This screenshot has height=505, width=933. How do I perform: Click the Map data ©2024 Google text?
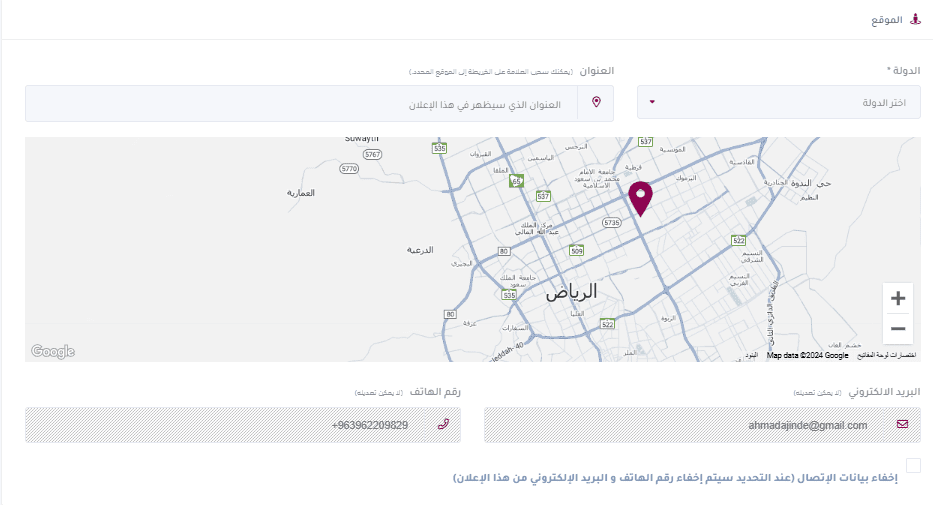coord(807,355)
